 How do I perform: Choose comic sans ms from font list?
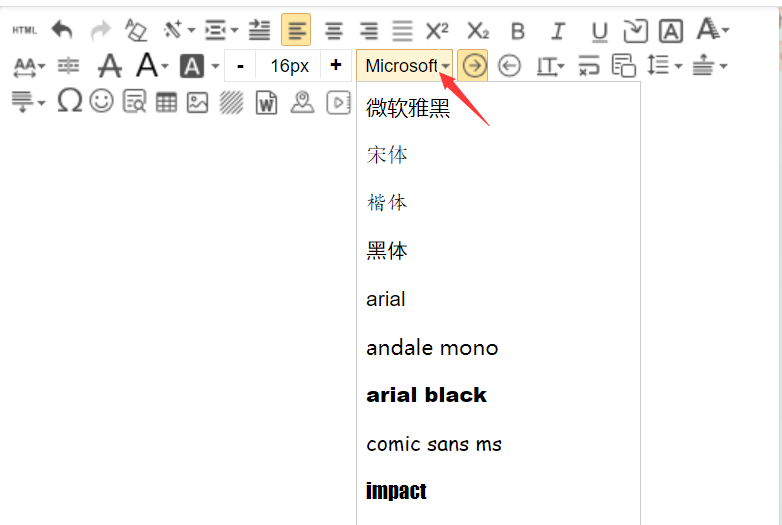pyautogui.click(x=434, y=443)
